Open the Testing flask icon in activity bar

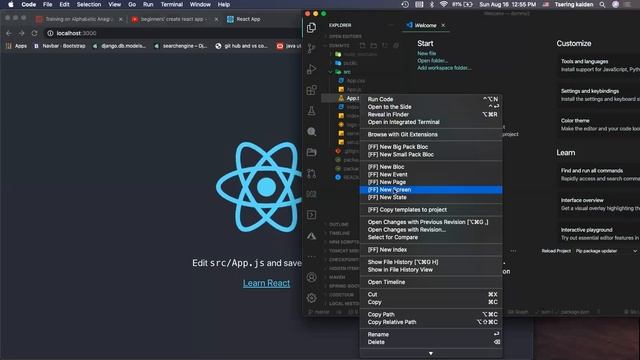tap(311, 111)
